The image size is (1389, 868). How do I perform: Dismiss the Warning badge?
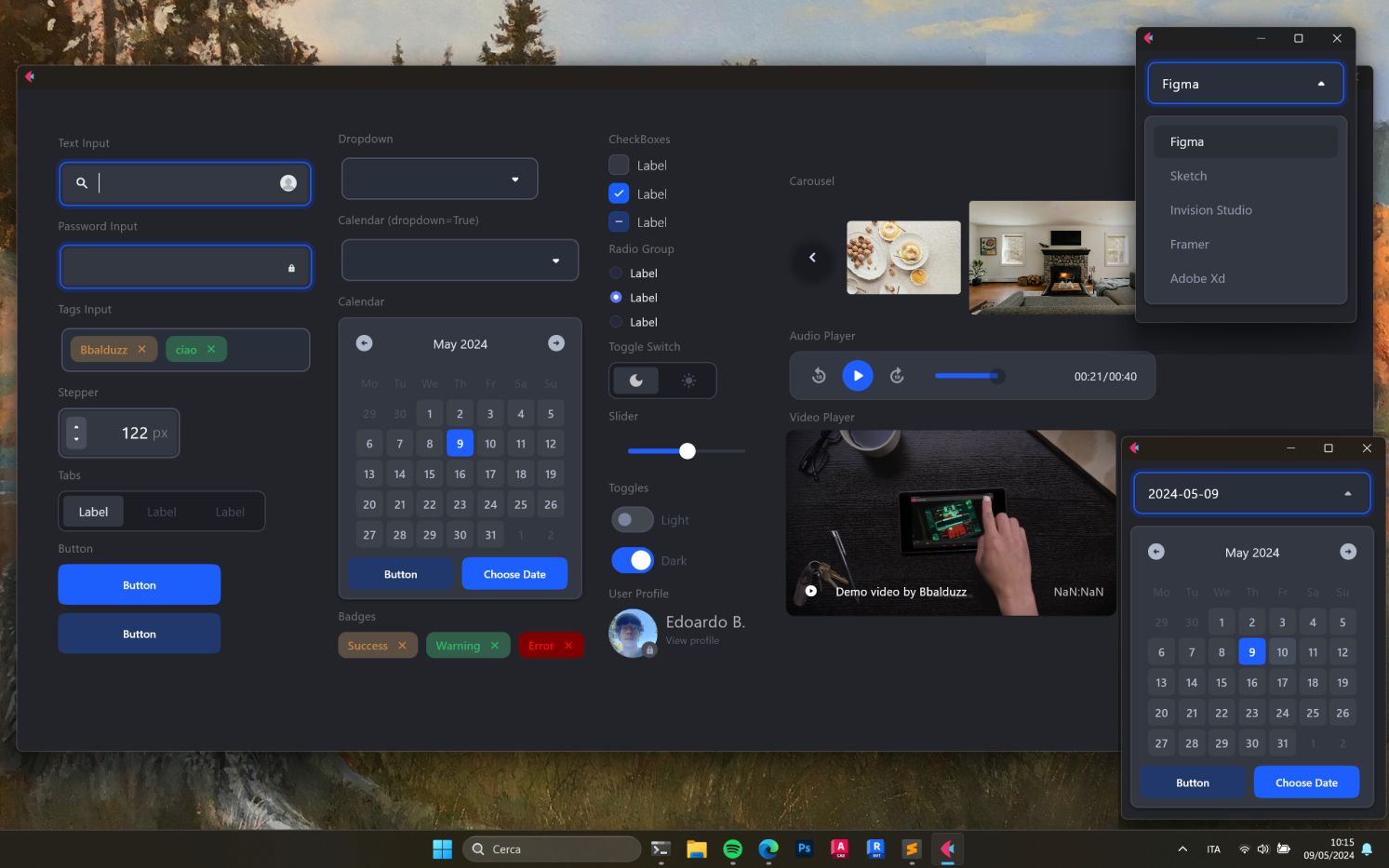tap(495, 646)
